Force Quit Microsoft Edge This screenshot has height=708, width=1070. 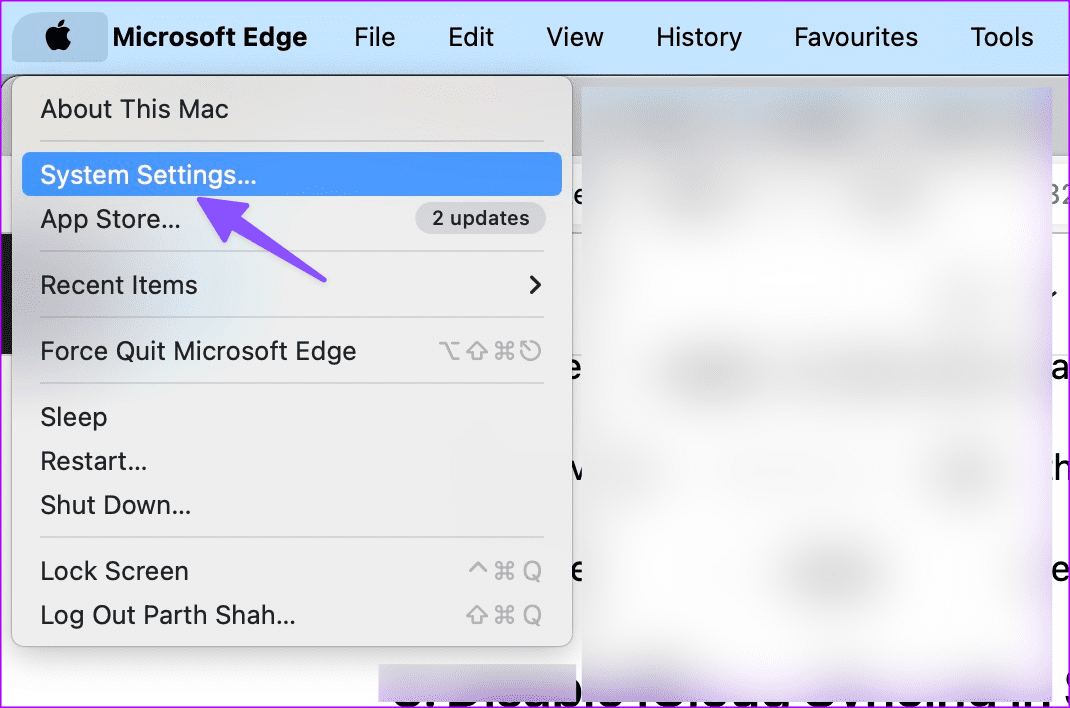tap(198, 351)
